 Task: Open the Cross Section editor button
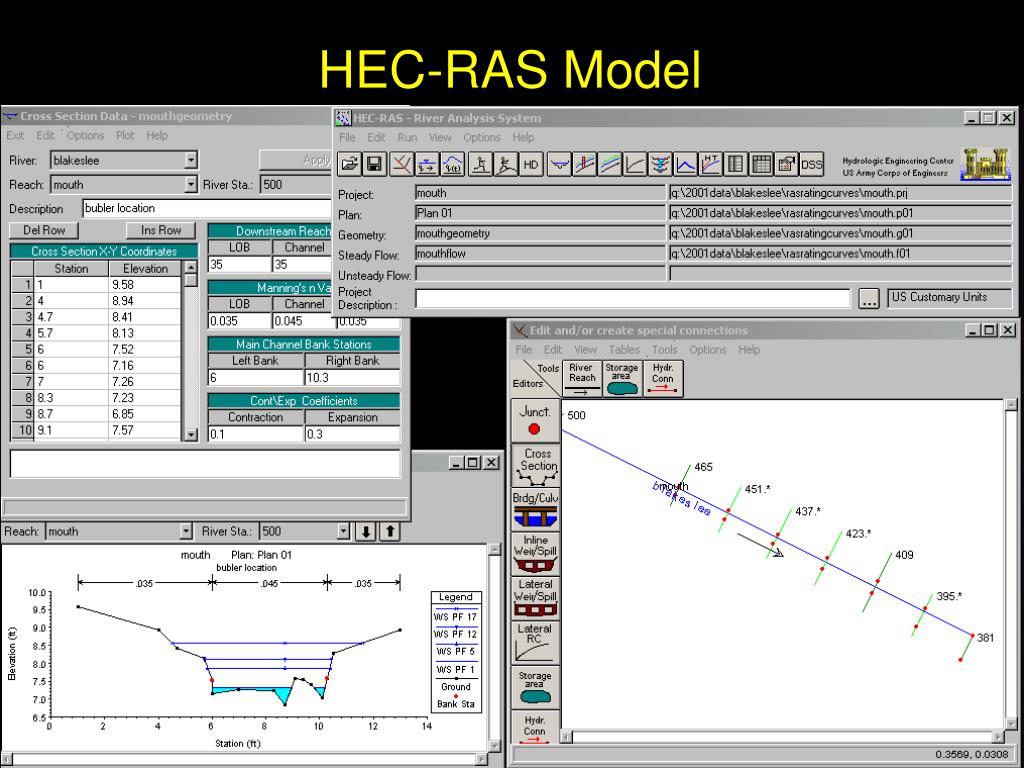coord(535,466)
